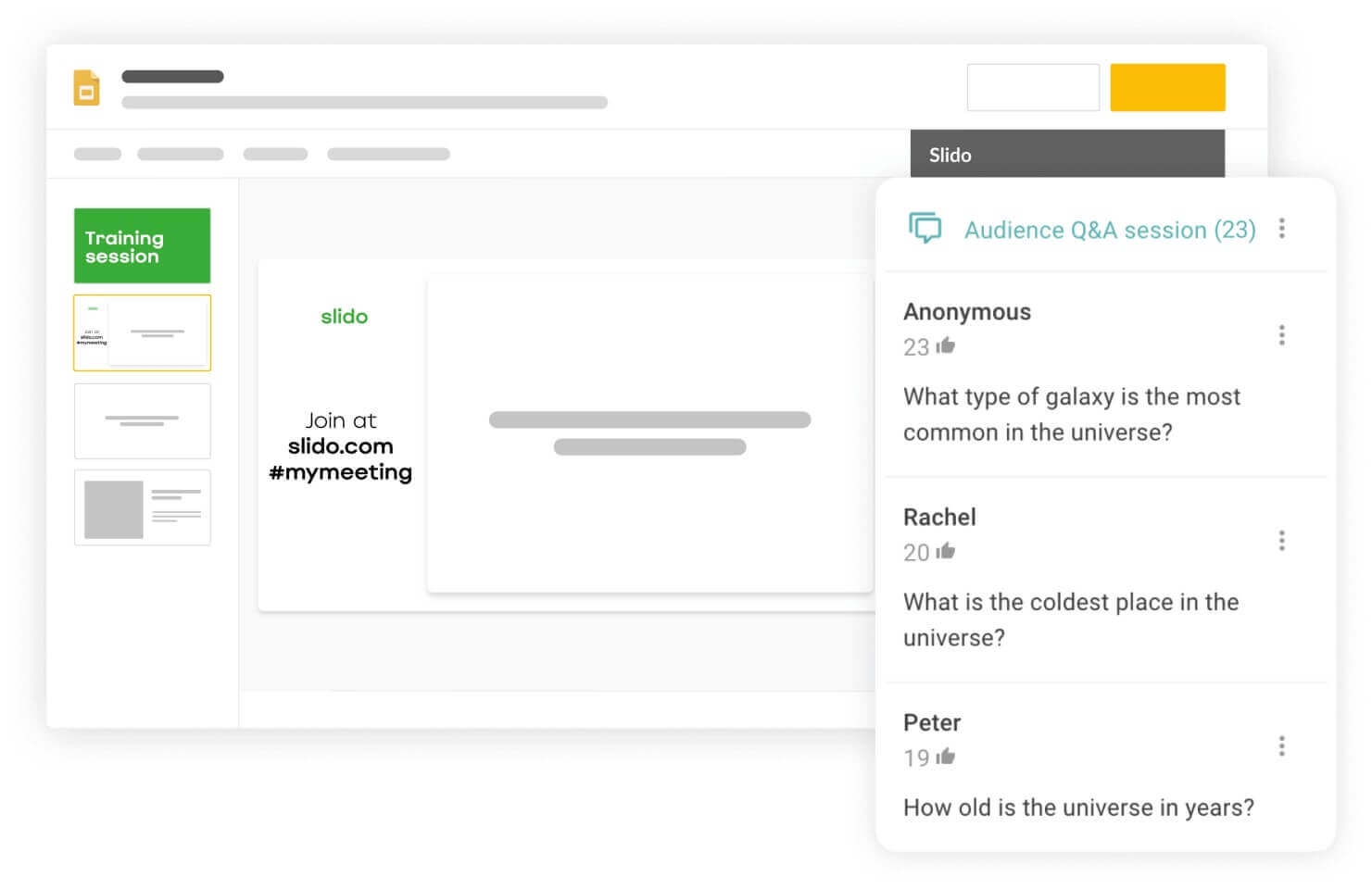Viewport: 1372px width, 889px height.
Task: Click 'What type of galaxy is the most common' question
Action: [1072, 414]
